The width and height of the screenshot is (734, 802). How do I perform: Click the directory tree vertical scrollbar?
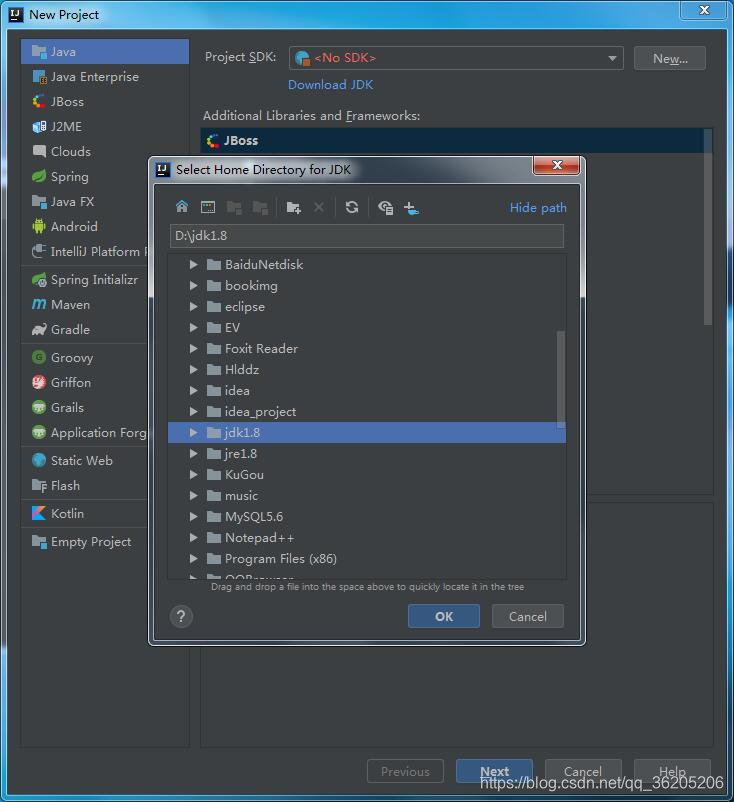561,379
